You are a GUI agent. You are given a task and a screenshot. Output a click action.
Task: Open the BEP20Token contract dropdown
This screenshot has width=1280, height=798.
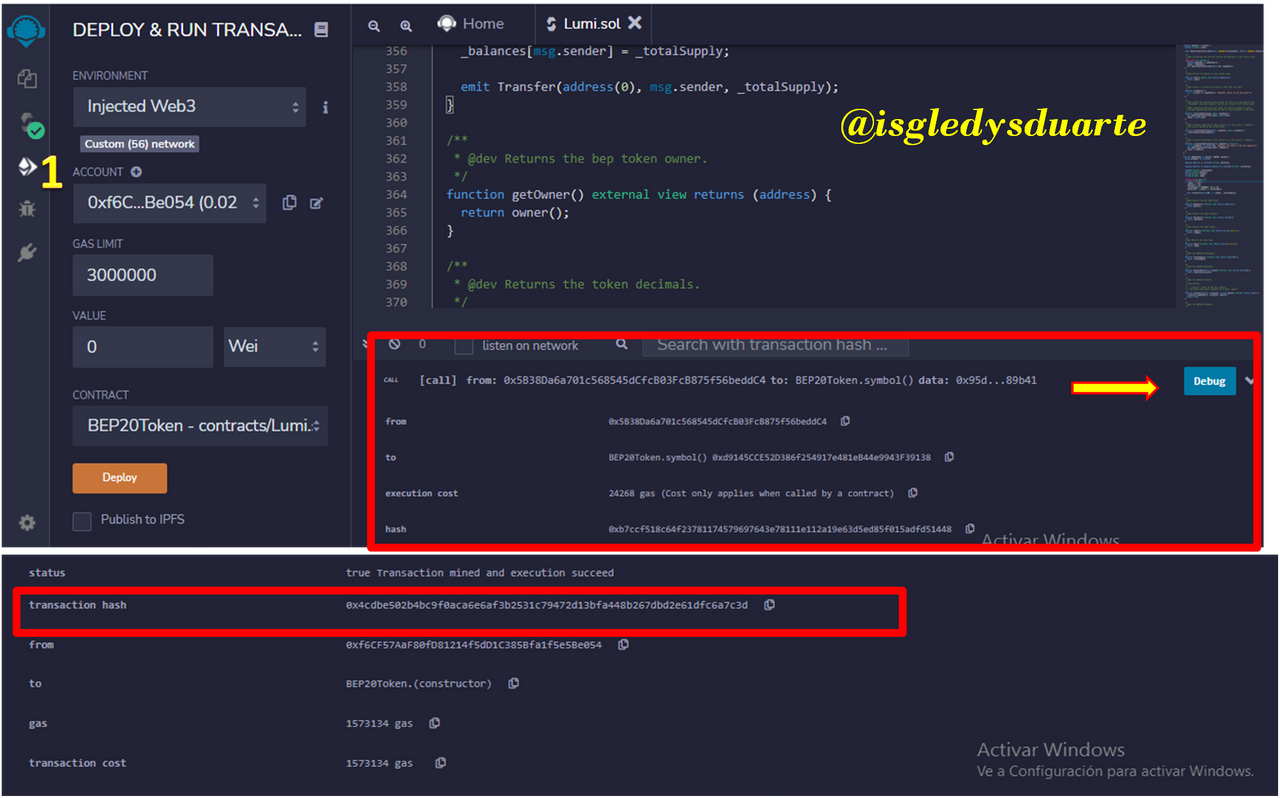(x=200, y=426)
